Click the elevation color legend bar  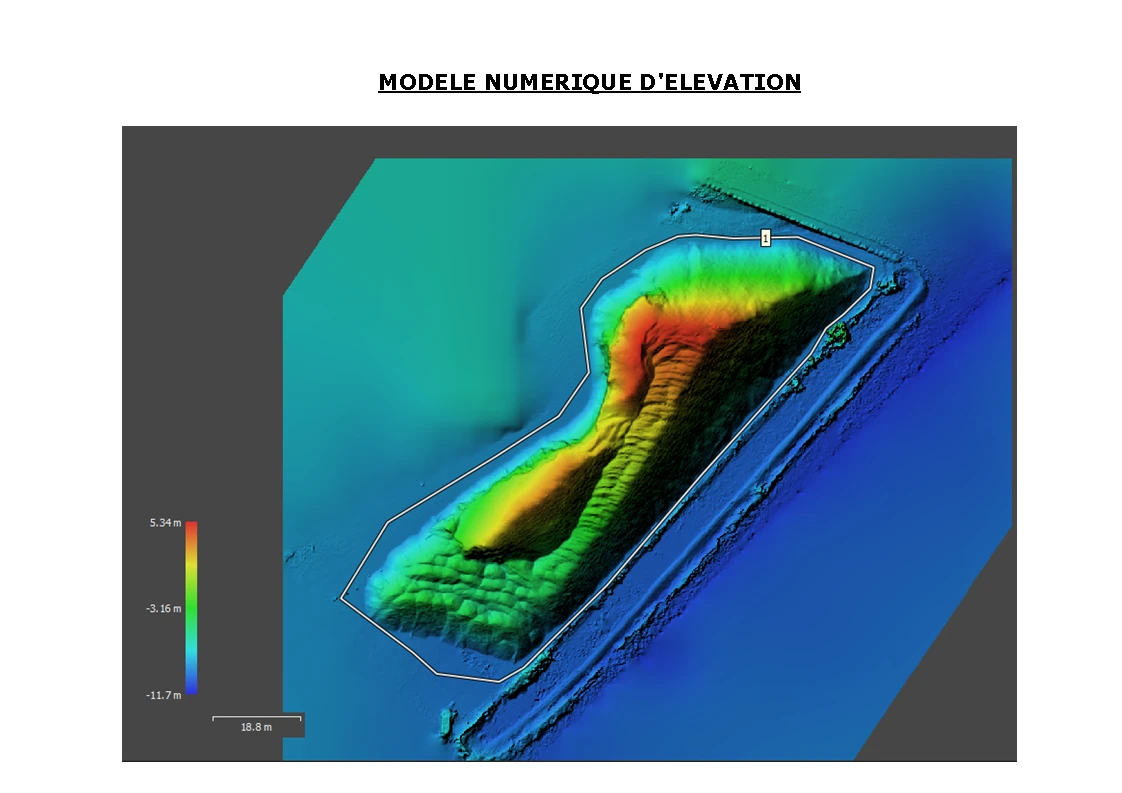point(191,607)
